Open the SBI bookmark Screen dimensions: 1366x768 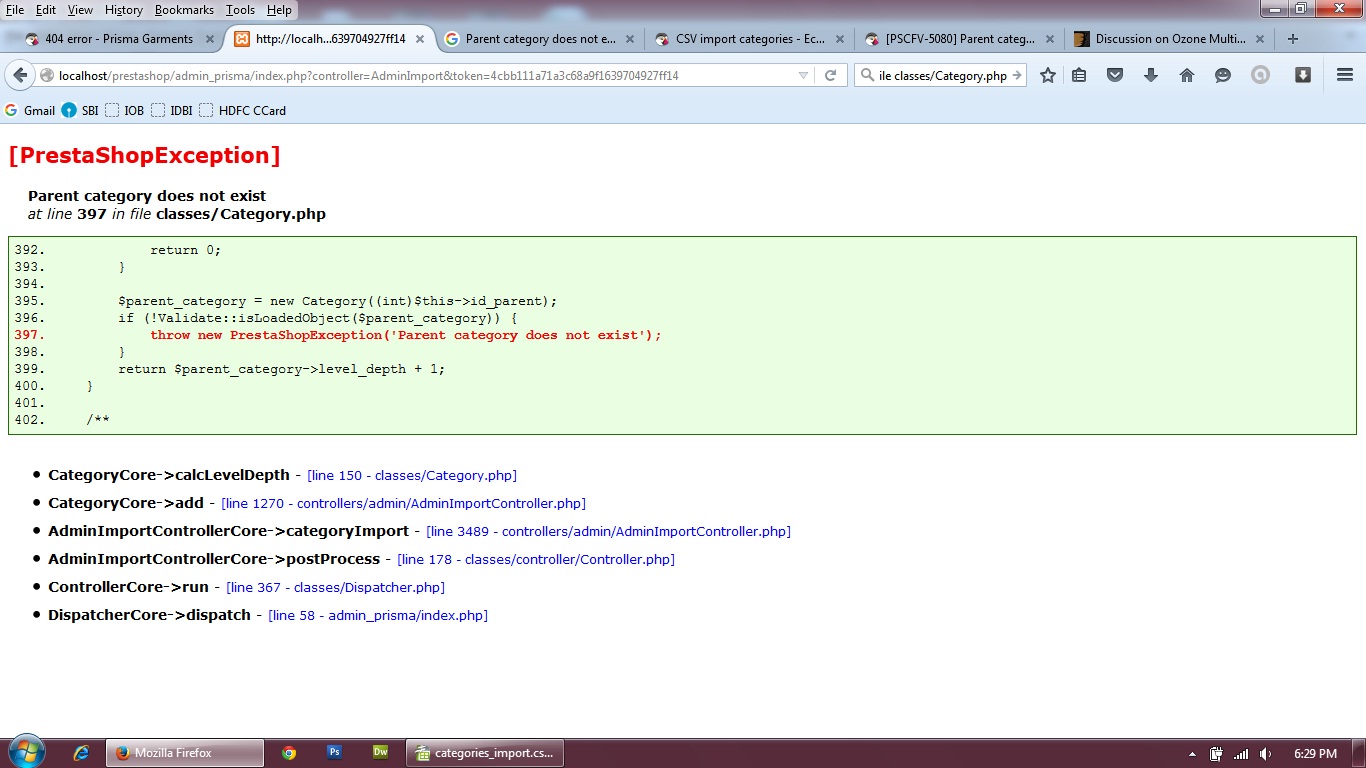[x=80, y=110]
